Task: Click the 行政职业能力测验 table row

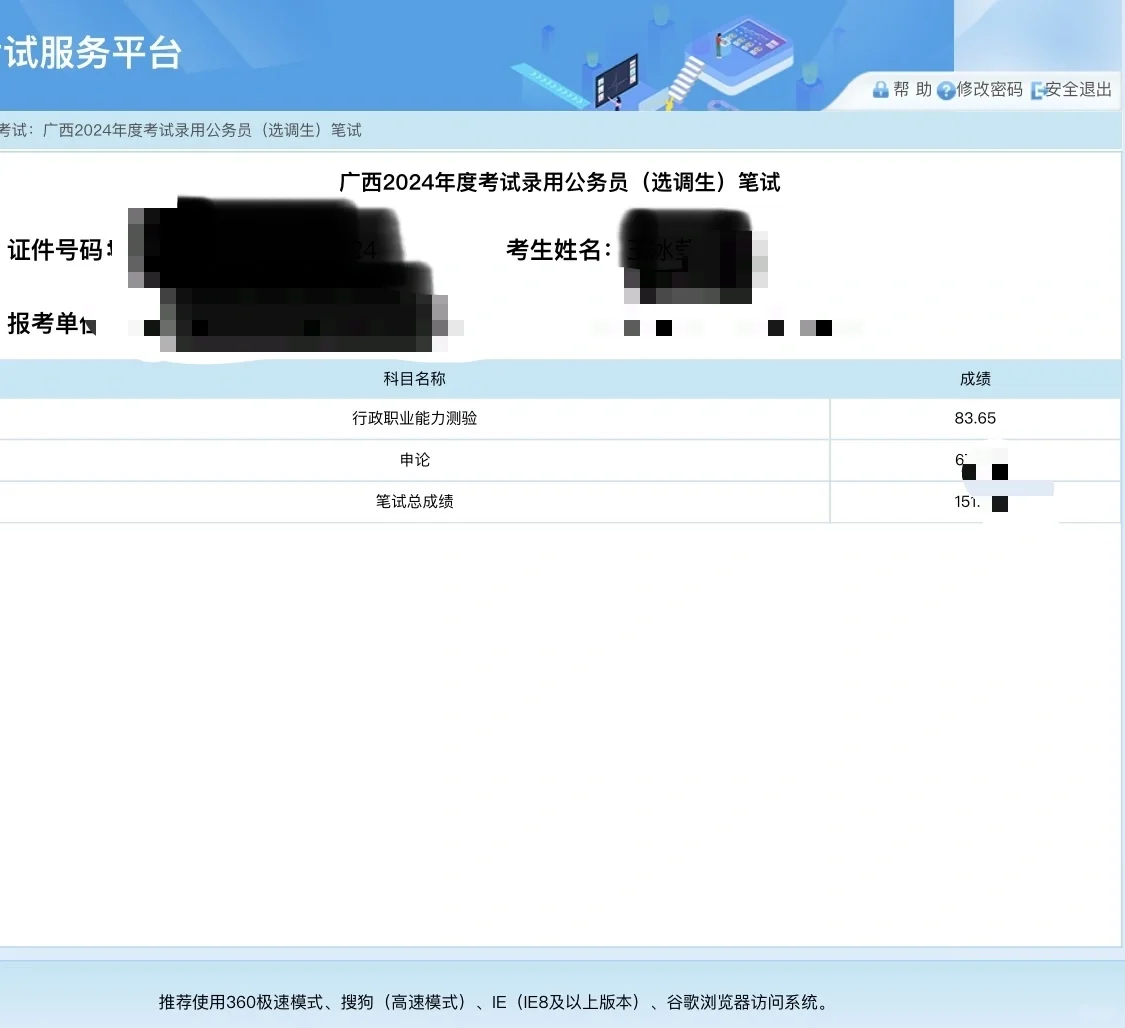Action: pyautogui.click(x=414, y=419)
